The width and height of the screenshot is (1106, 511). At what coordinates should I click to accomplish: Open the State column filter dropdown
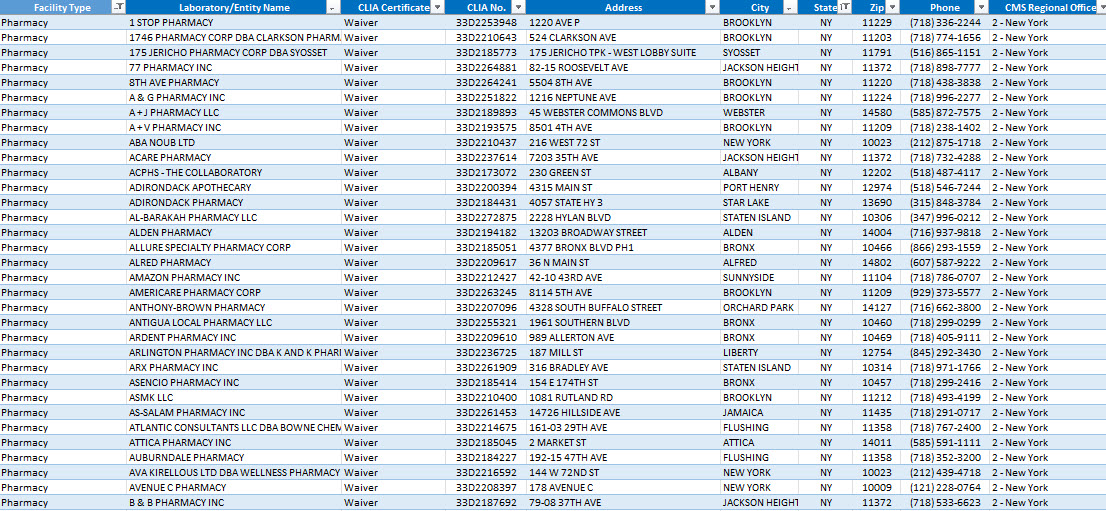845,7
